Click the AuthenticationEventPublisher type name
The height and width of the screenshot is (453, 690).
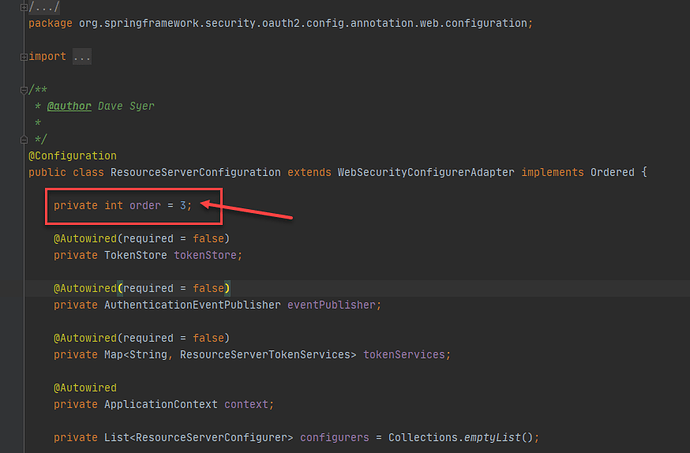point(192,305)
